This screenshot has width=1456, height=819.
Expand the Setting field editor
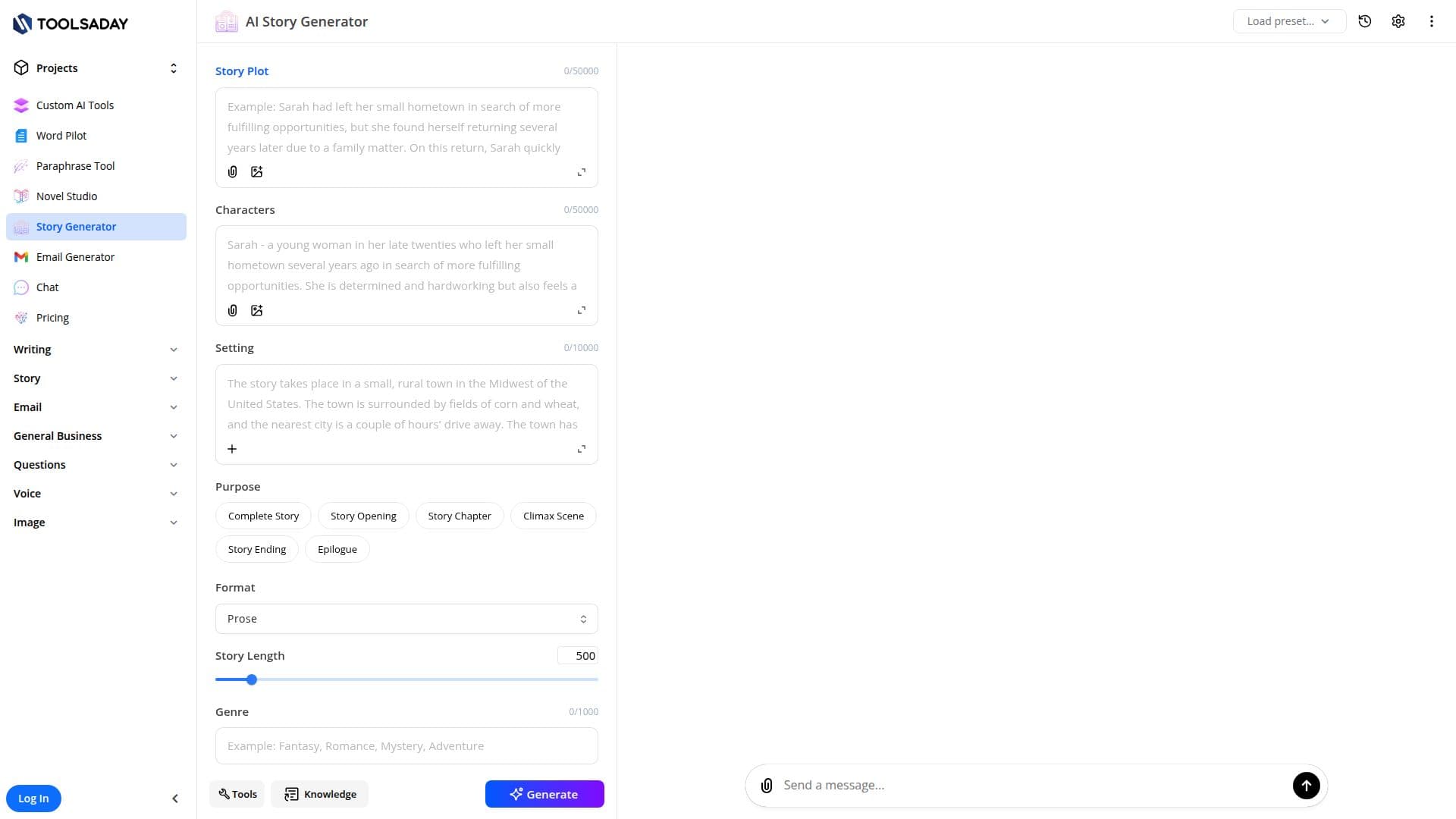pos(582,449)
